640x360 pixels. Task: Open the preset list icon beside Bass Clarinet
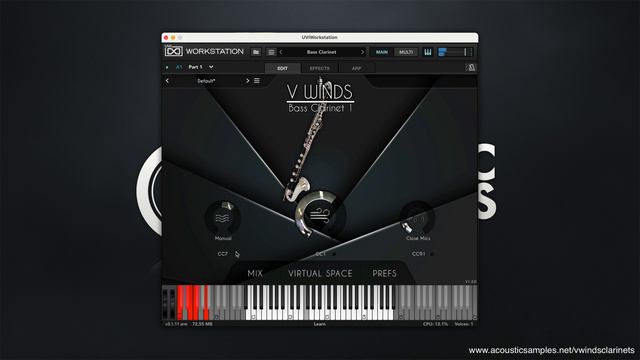pos(271,52)
